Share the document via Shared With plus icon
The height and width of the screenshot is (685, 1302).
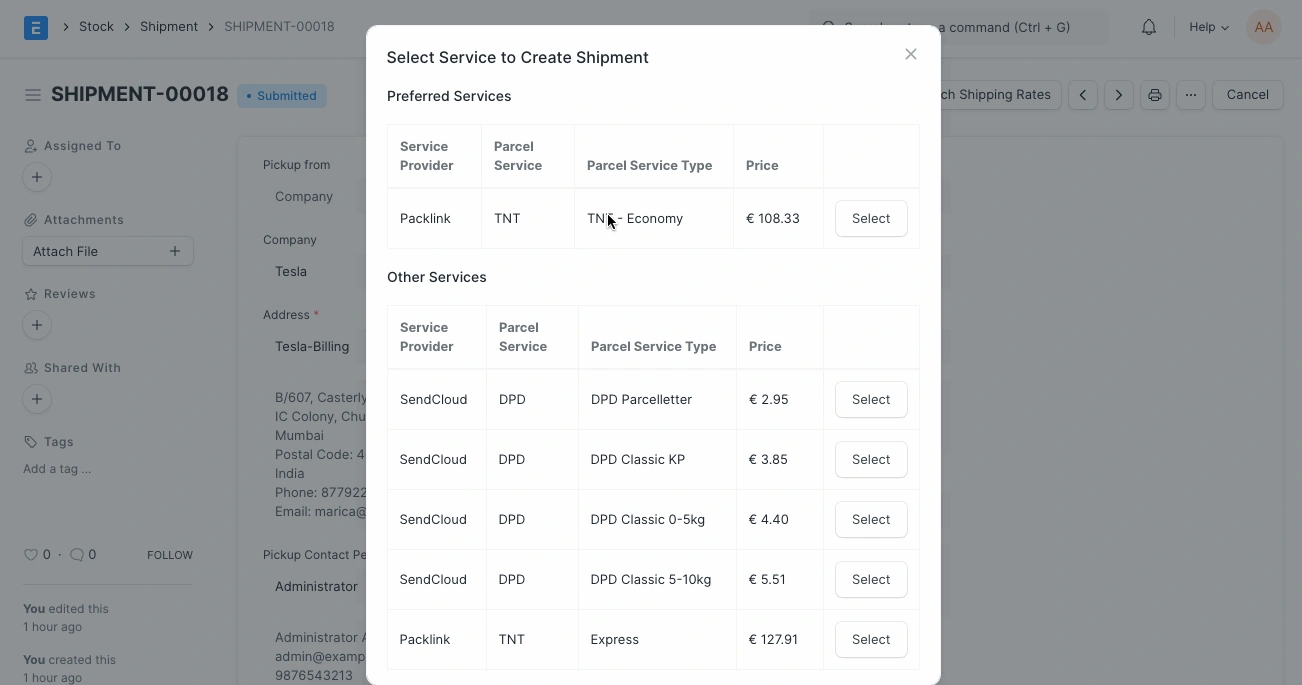(x=37, y=399)
